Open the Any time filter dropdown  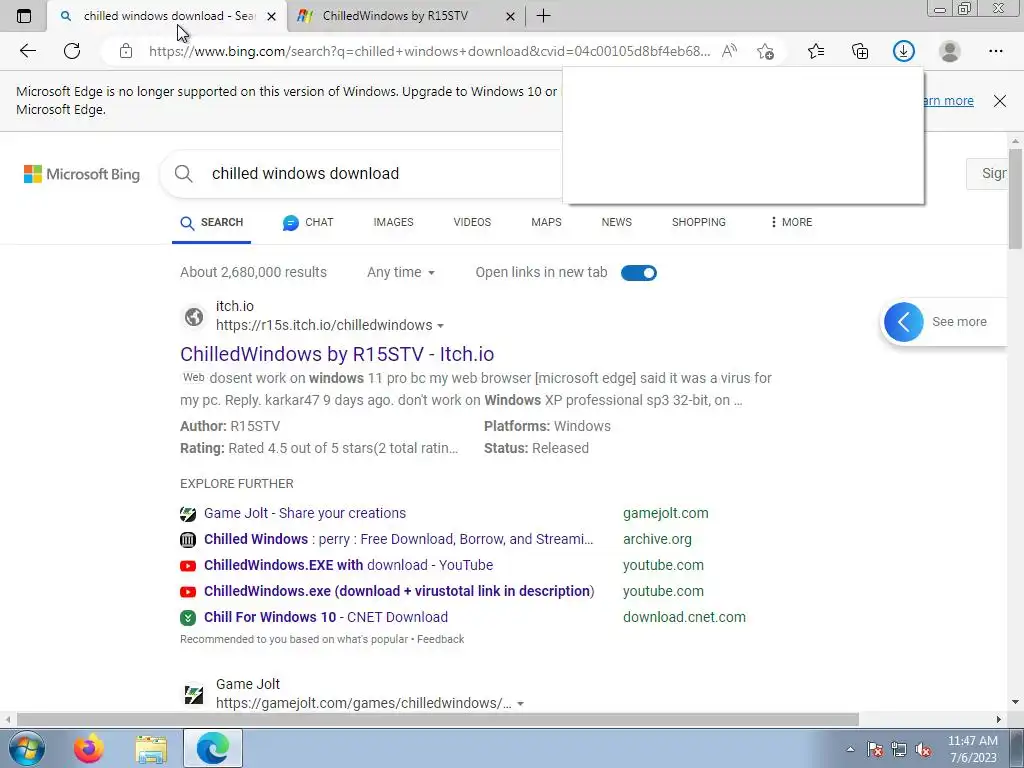click(x=400, y=272)
